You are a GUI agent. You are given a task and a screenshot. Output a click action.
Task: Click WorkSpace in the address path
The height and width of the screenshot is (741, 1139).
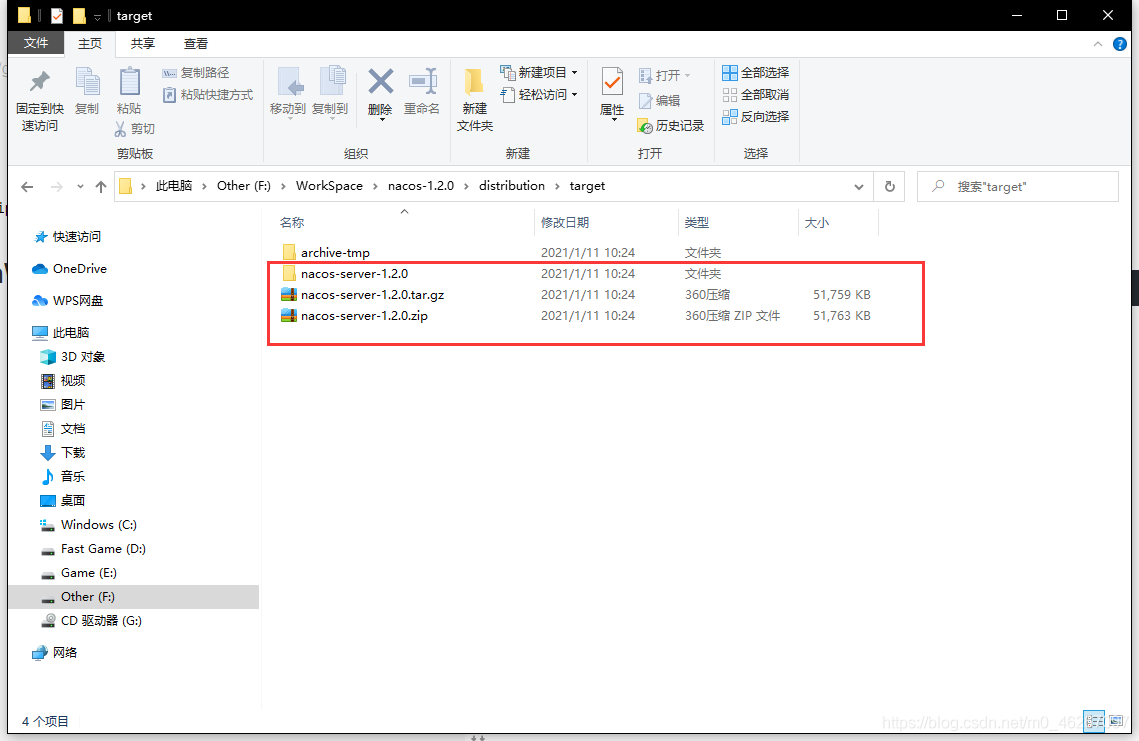(329, 186)
